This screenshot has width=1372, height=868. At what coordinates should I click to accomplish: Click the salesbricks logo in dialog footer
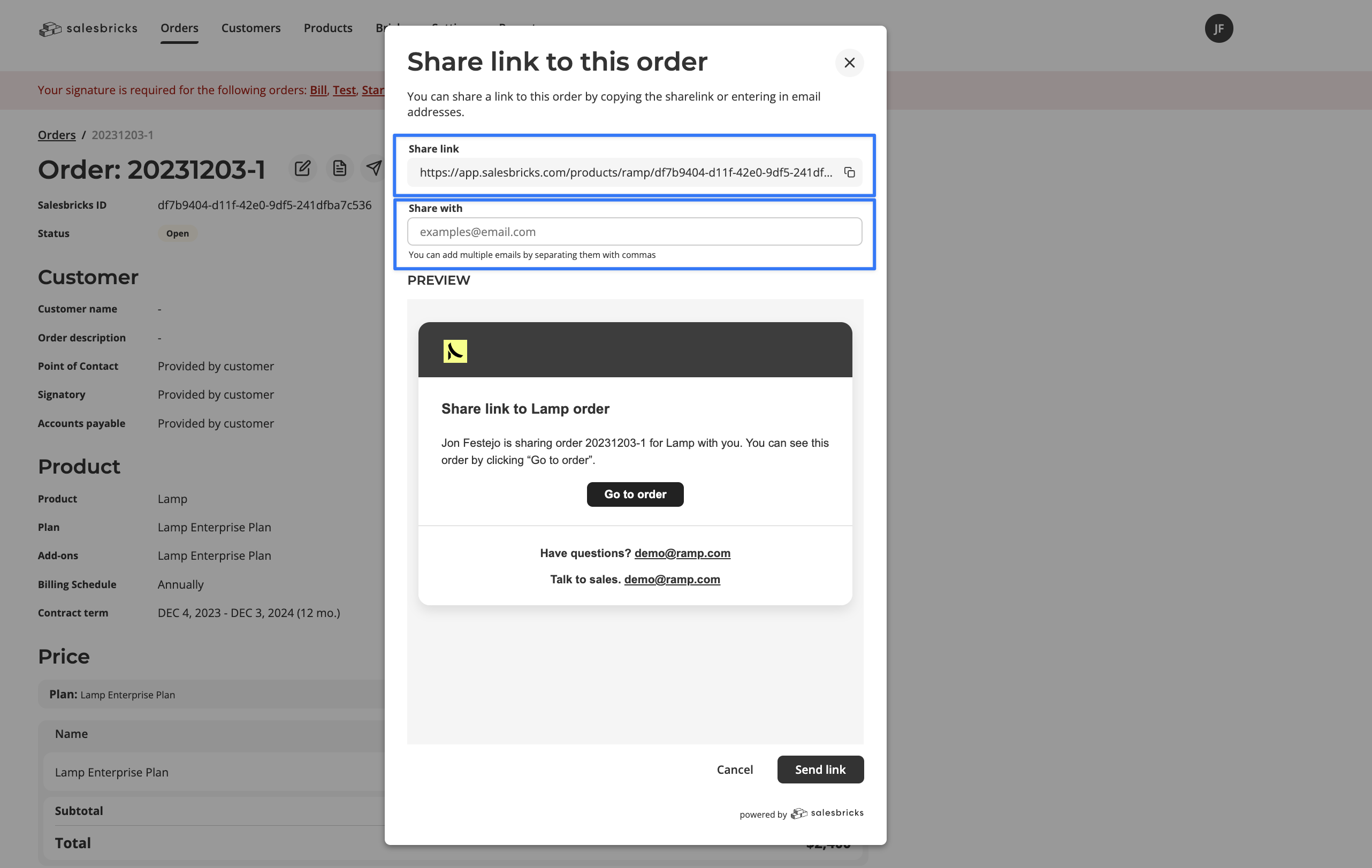827,813
